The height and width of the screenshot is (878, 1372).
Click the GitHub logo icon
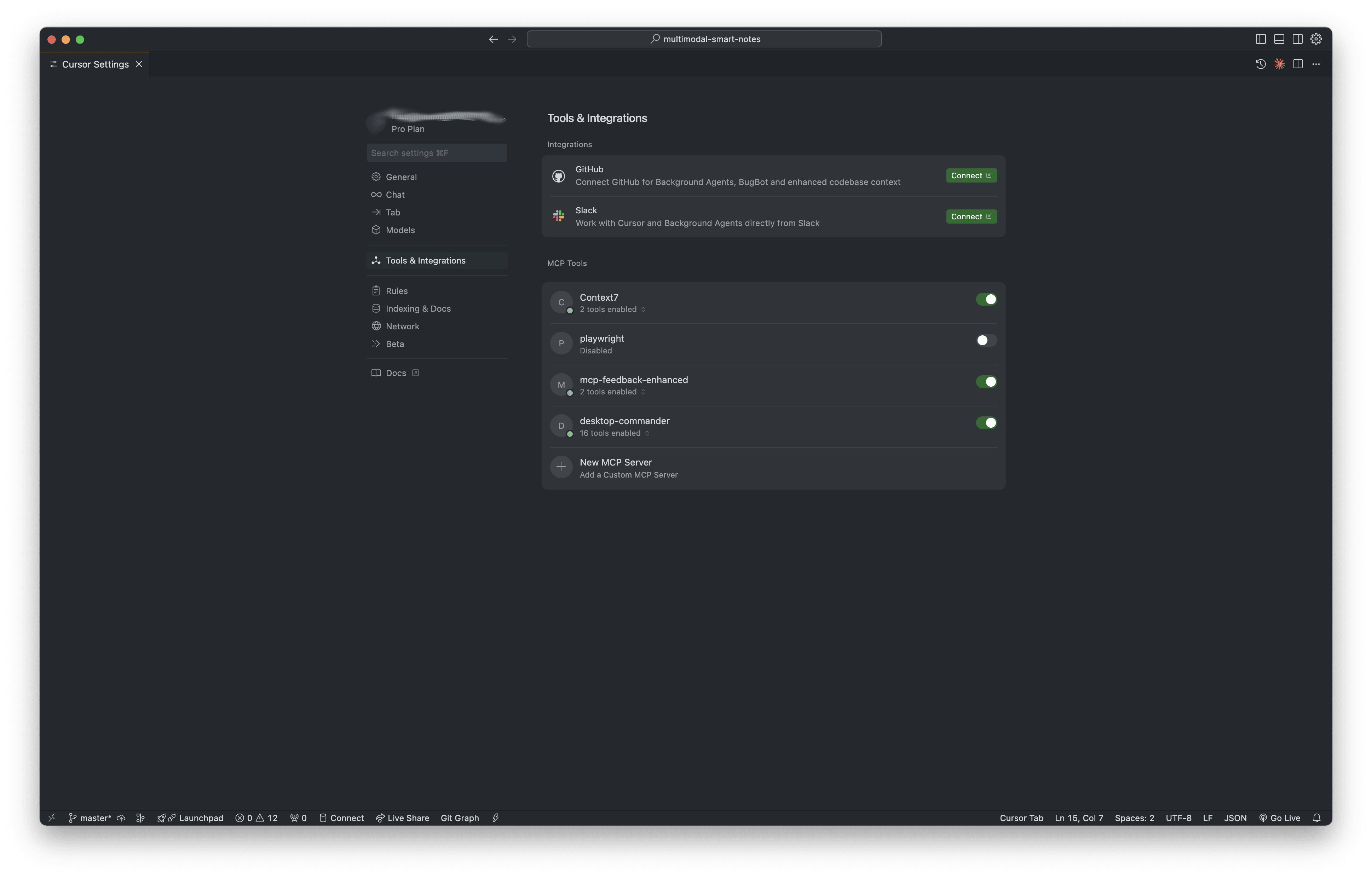pyautogui.click(x=559, y=175)
